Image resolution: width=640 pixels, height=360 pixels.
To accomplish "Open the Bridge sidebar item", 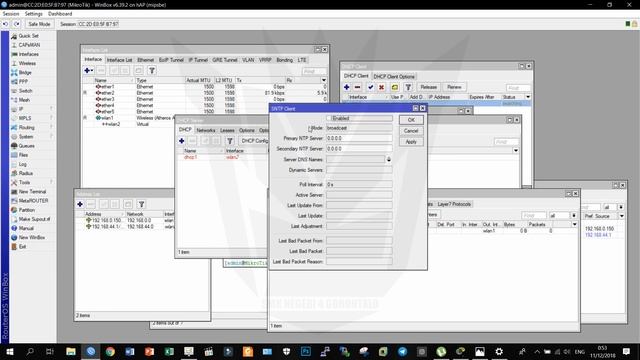I will 24,73.
